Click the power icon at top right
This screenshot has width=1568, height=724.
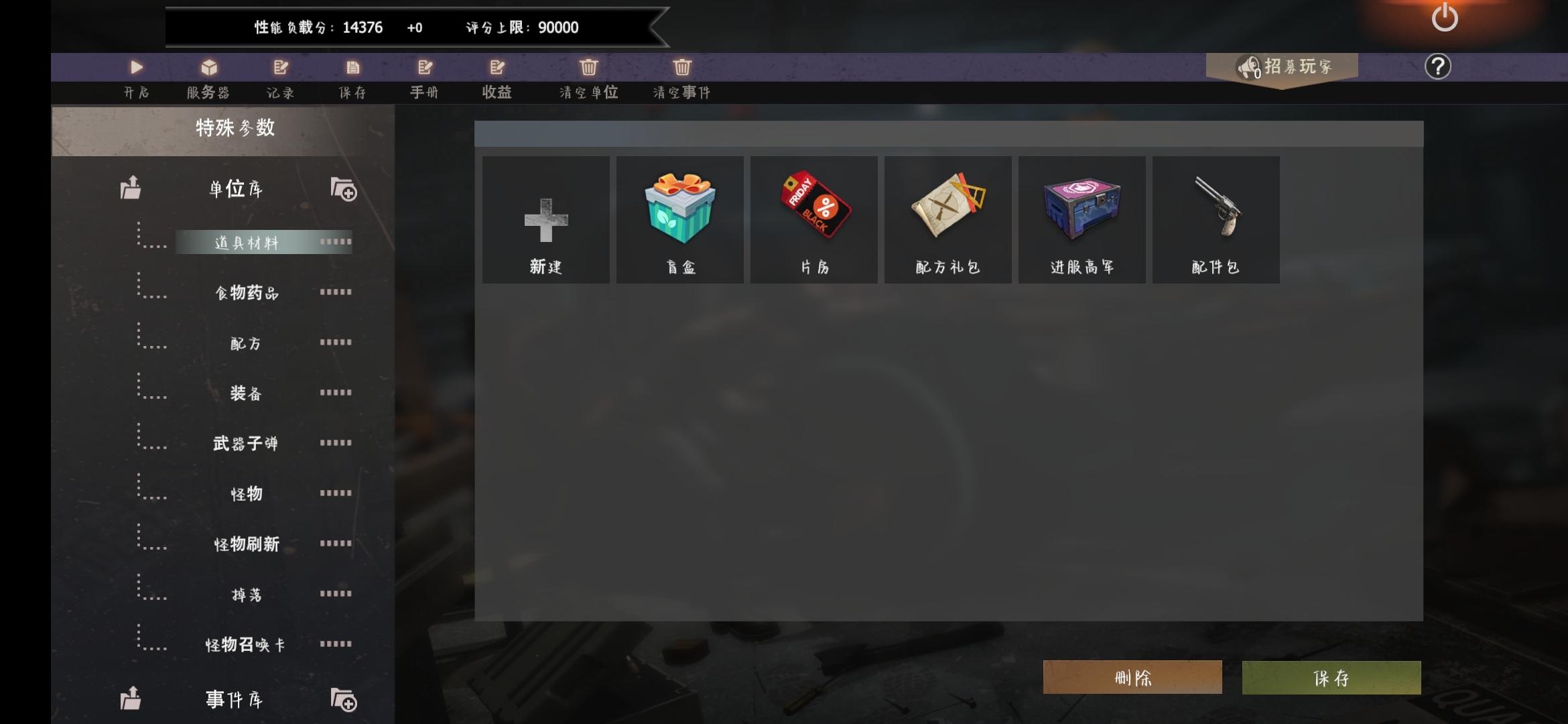point(1444,17)
